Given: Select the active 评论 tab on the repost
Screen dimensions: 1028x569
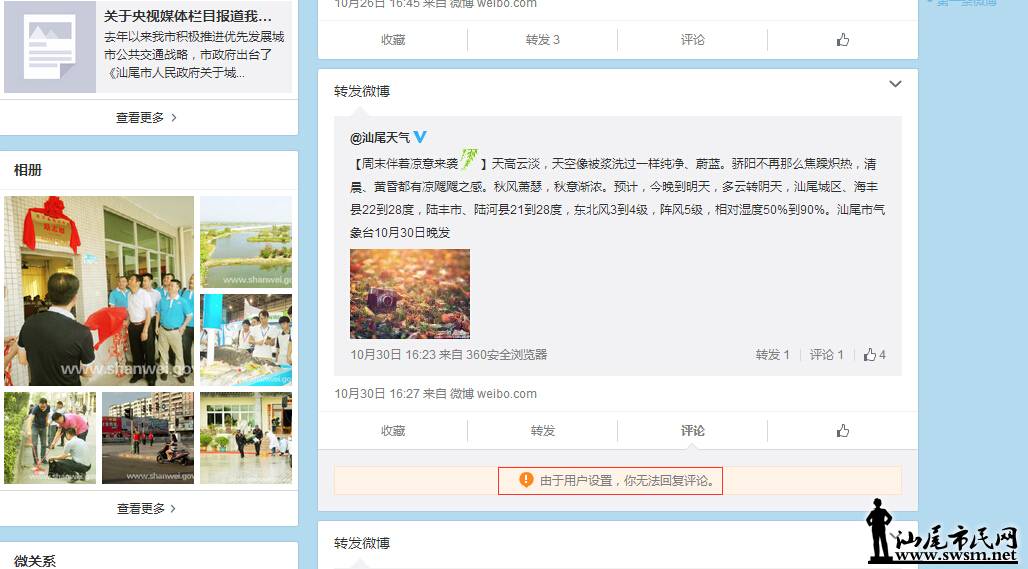Looking at the screenshot, I should tap(692, 431).
